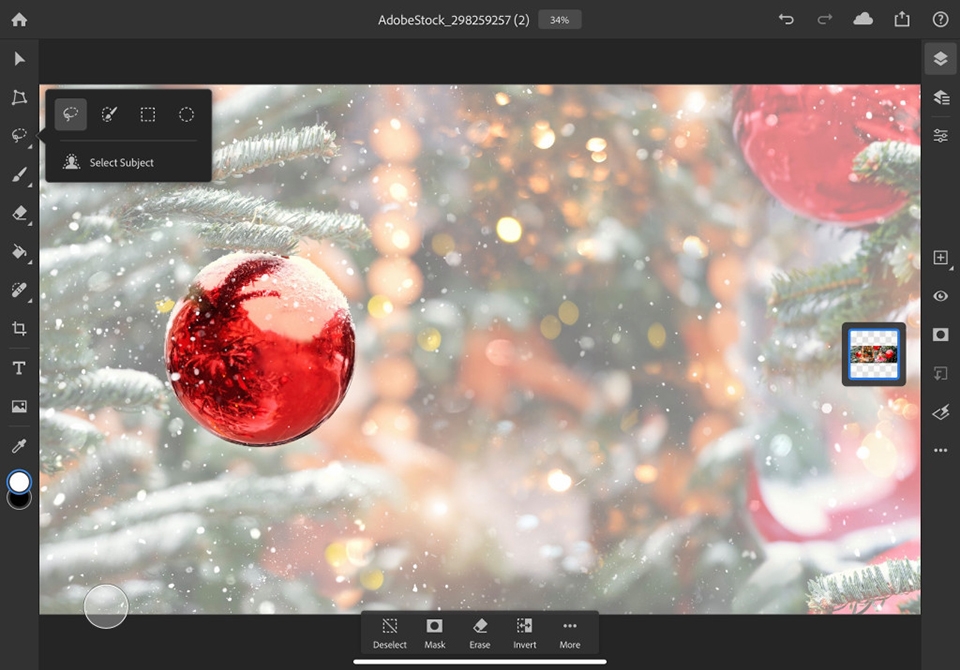Select the Eyedropper tool
960x670 pixels.
pyautogui.click(x=18, y=444)
